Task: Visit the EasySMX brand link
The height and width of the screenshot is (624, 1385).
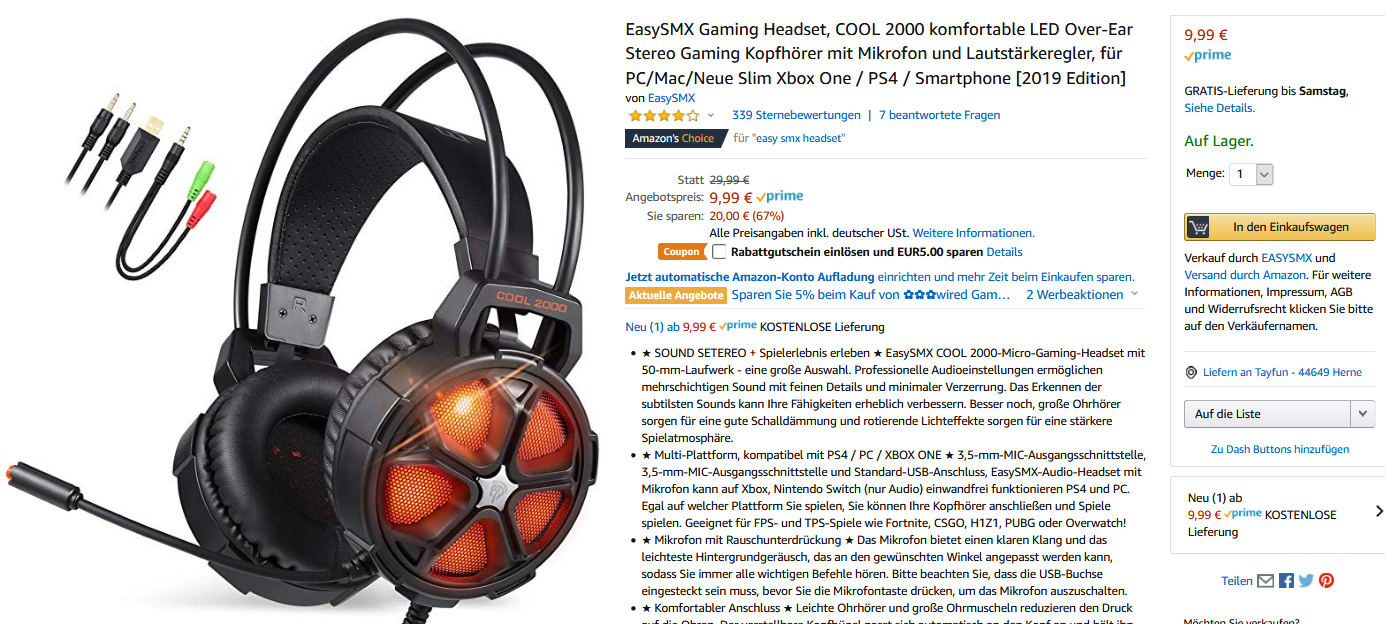Action: (x=671, y=98)
